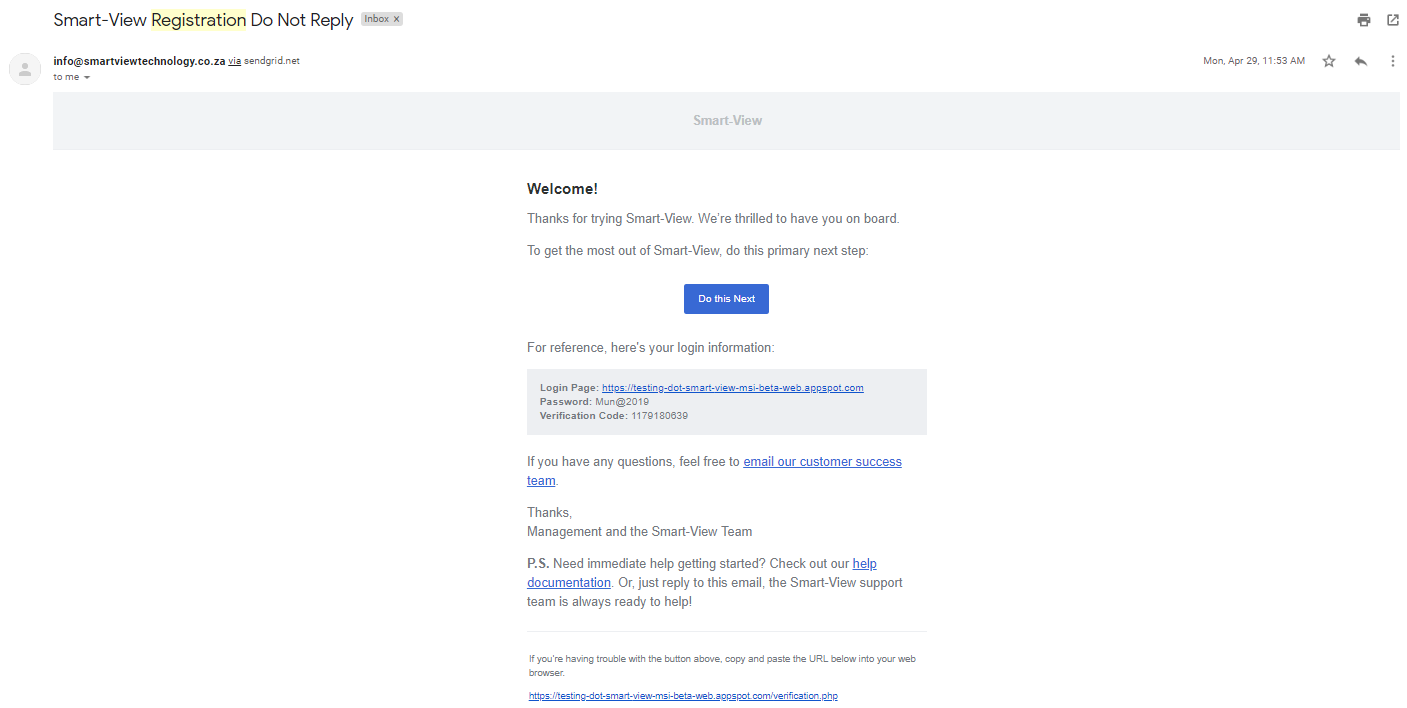This screenshot has height=708, width=1407.
Task: Click the 'P.S.' paragraph label
Action: [538, 564]
